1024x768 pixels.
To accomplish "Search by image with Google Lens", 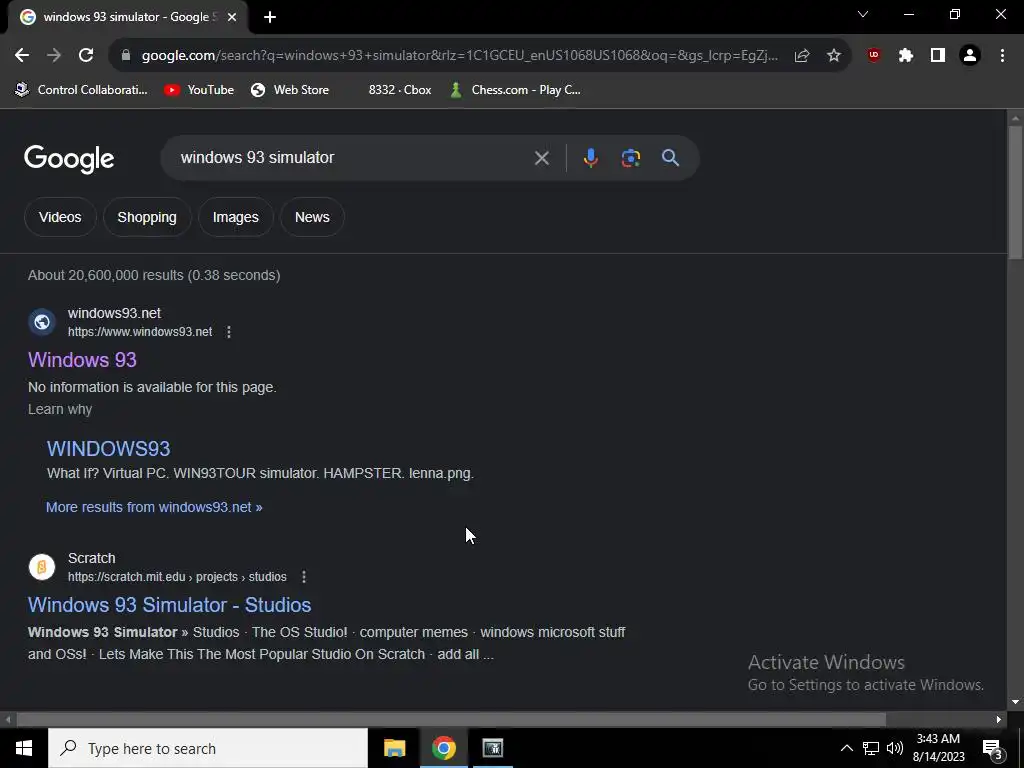I will click(630, 158).
